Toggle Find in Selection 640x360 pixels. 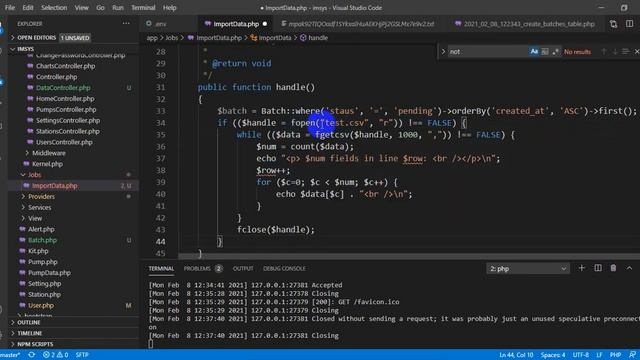tap(625, 51)
